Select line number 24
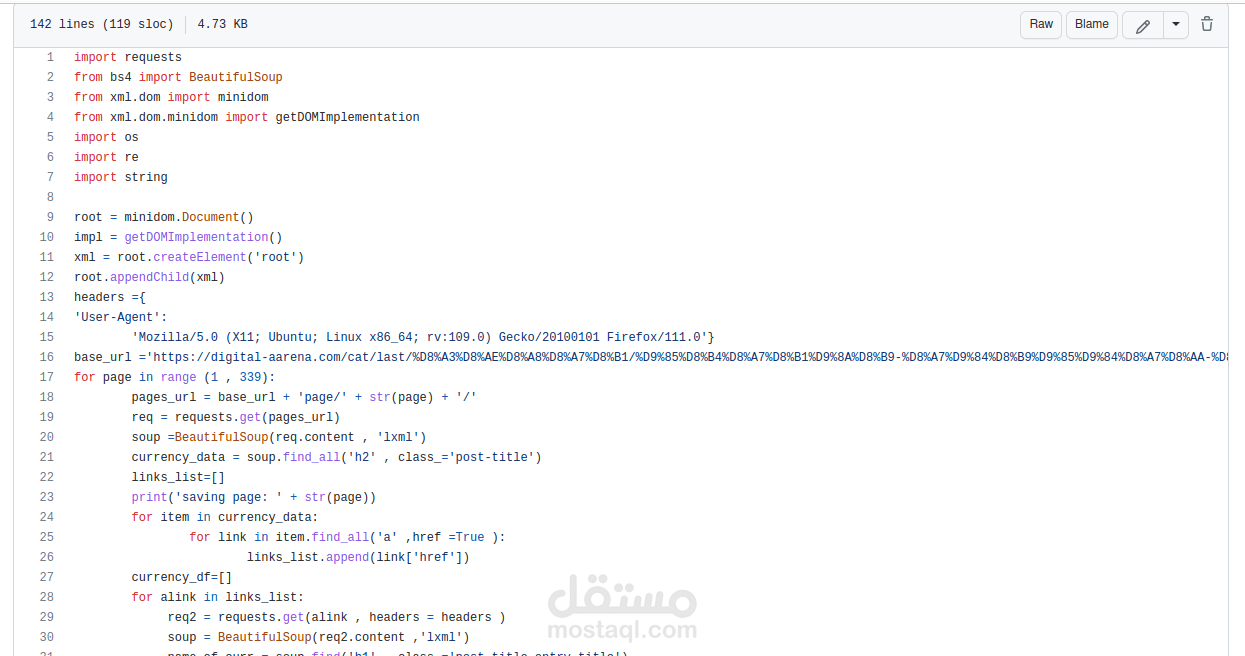Viewport: 1245px width, 656px height. 47,517
